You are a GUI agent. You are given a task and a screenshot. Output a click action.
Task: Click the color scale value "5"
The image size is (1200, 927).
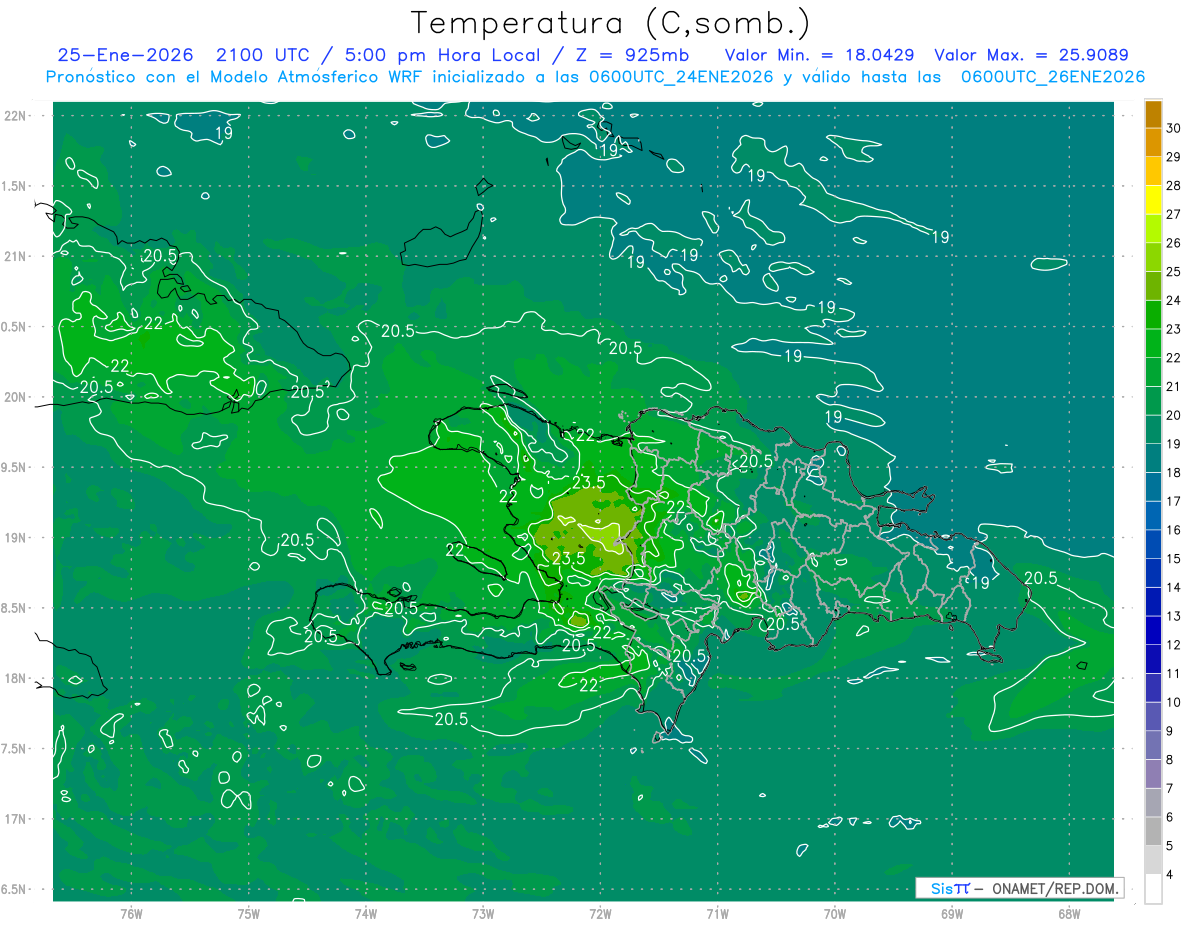1170,846
